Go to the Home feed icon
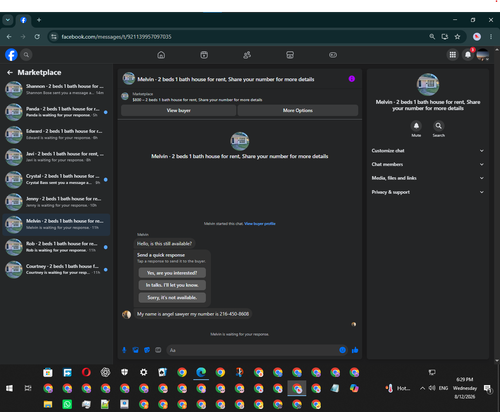 161,55
